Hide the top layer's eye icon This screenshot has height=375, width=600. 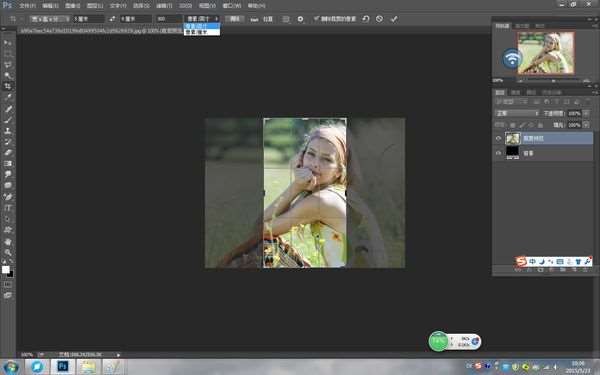[x=498, y=139]
